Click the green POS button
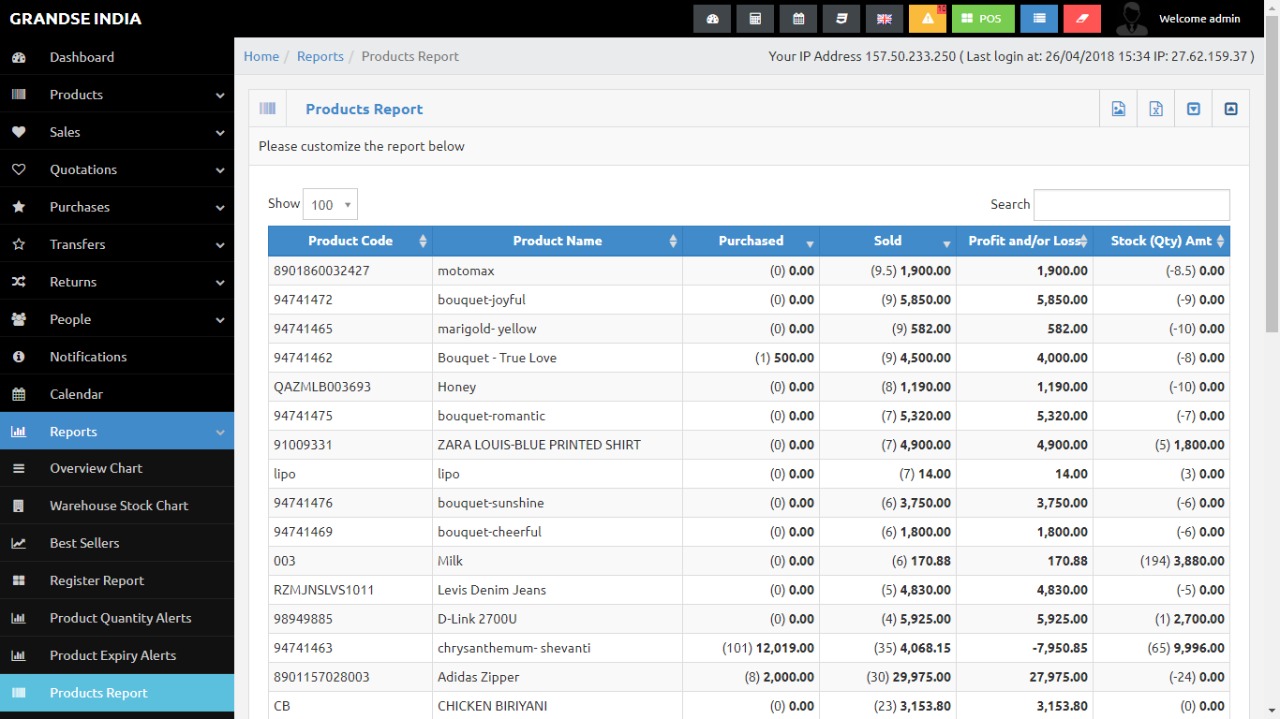Screen dimensions: 1280x719 point(983,19)
